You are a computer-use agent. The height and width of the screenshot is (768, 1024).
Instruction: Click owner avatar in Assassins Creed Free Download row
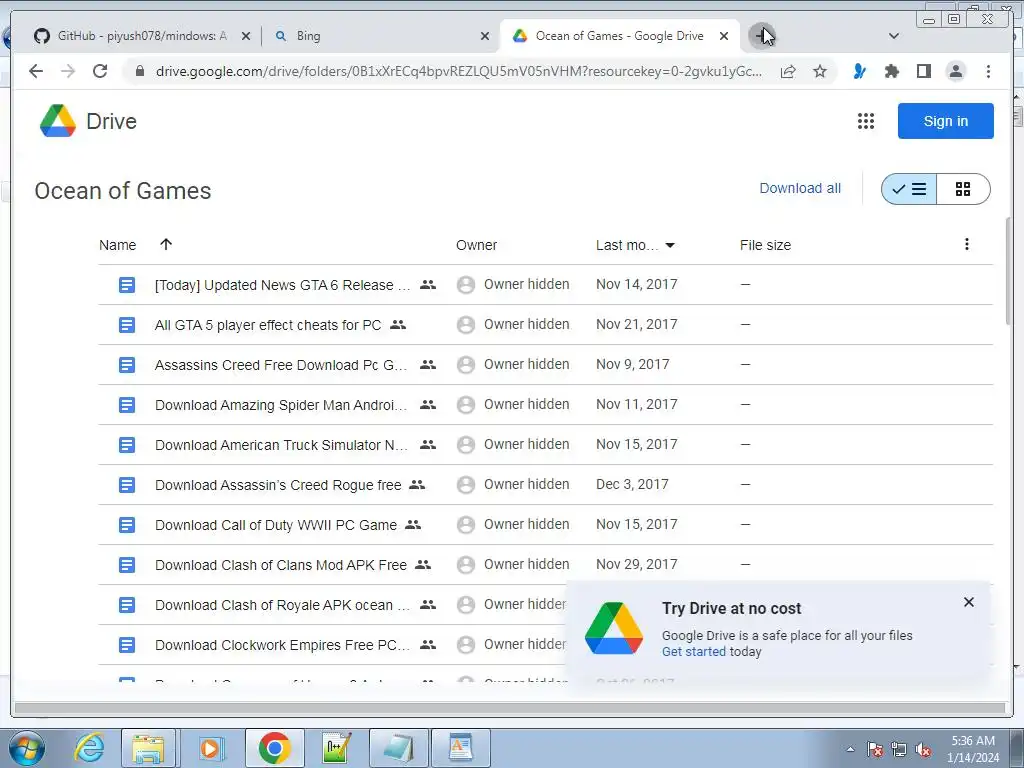[466, 364]
